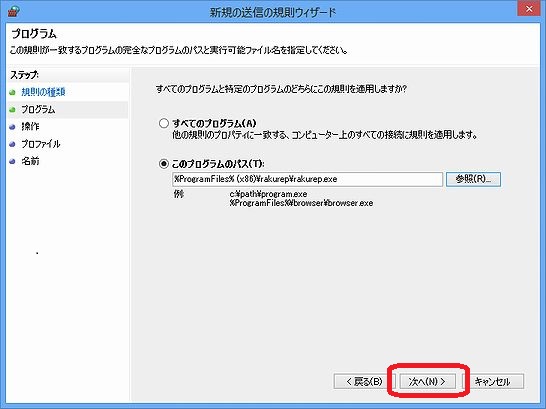The width and height of the screenshot is (546, 409).
Task: Go back with the 戻る(B) button
Action: [x=364, y=382]
